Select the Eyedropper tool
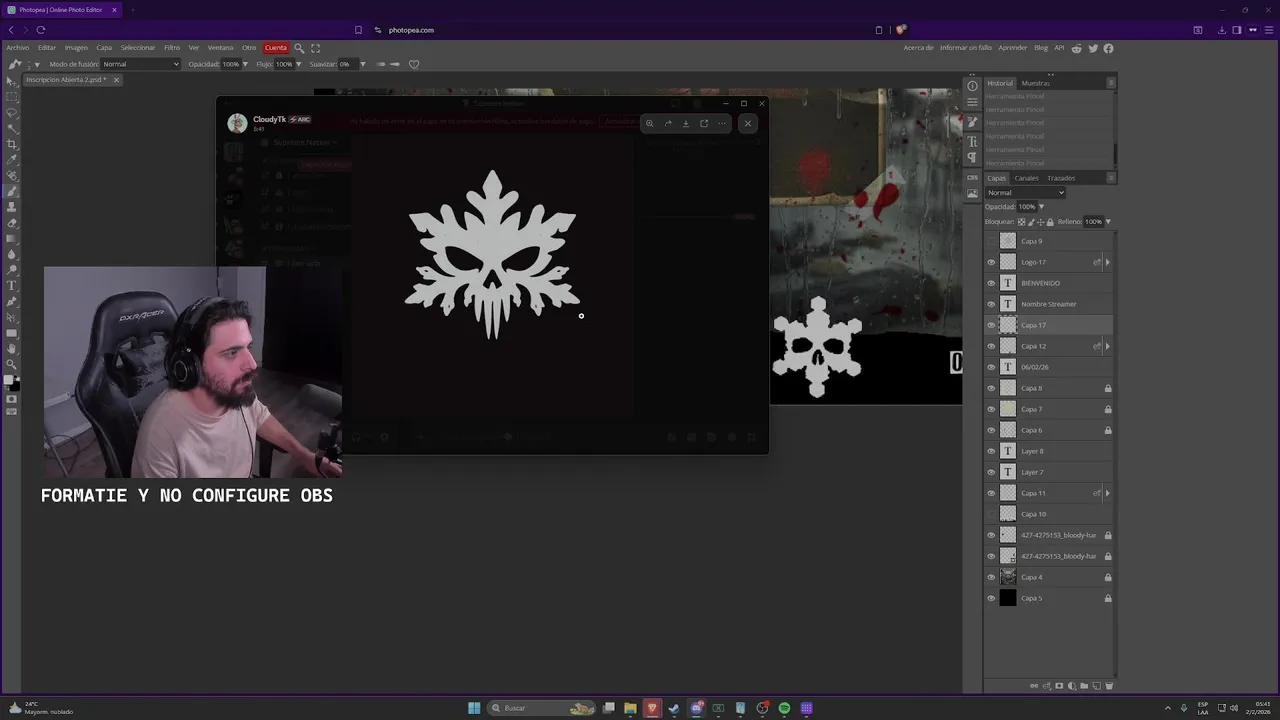This screenshot has width=1280, height=720. coord(12,160)
